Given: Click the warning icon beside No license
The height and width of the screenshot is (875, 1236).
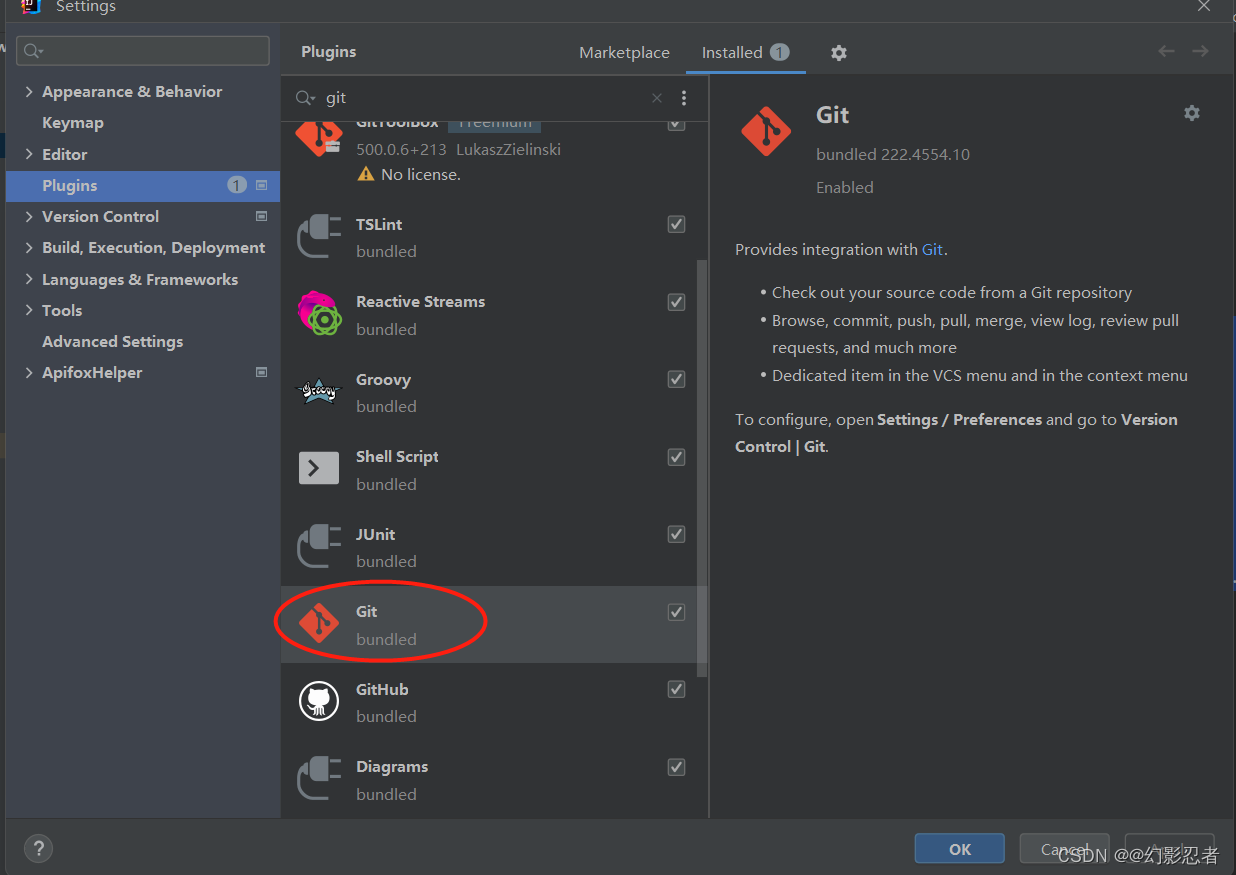Looking at the screenshot, I should (x=366, y=174).
